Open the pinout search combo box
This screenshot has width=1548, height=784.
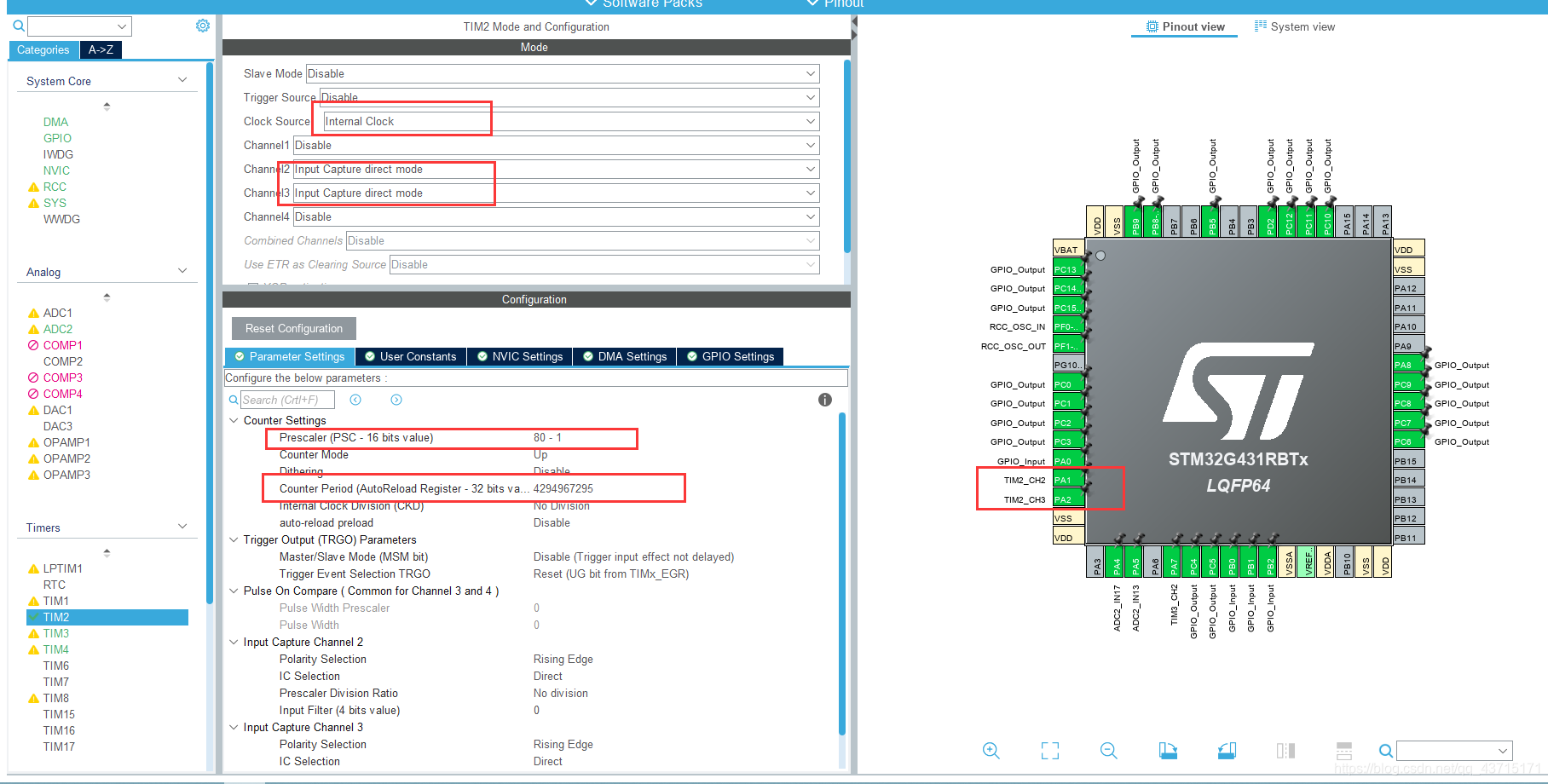coord(1454,751)
